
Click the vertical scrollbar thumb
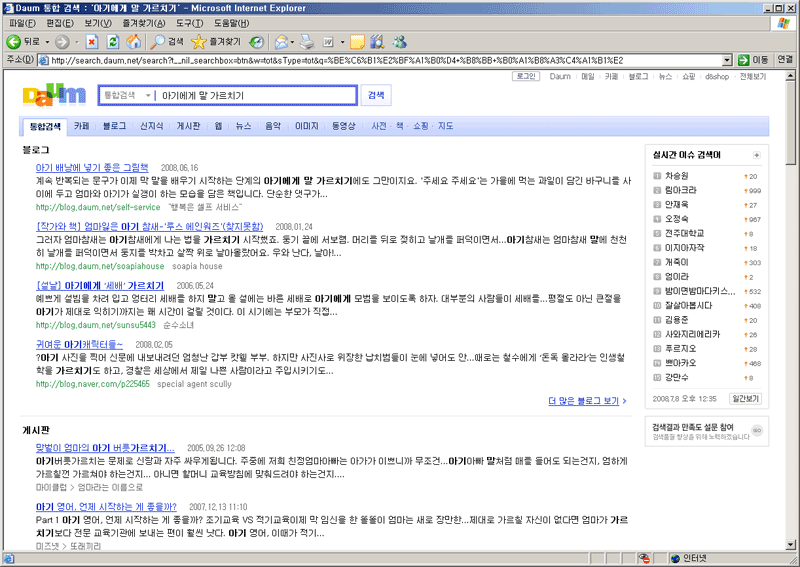(x=790, y=122)
